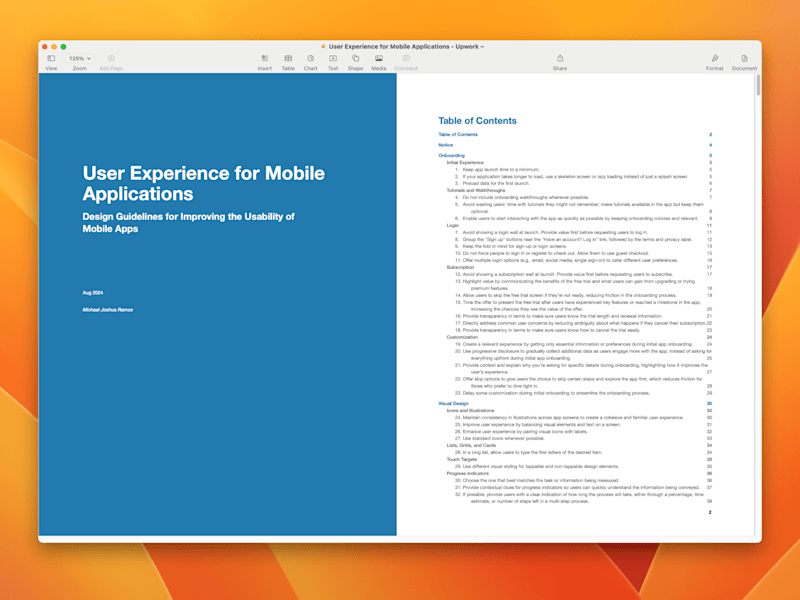
Task: Click the author name 'Michael Joshua Ramos'
Action: (x=108, y=310)
